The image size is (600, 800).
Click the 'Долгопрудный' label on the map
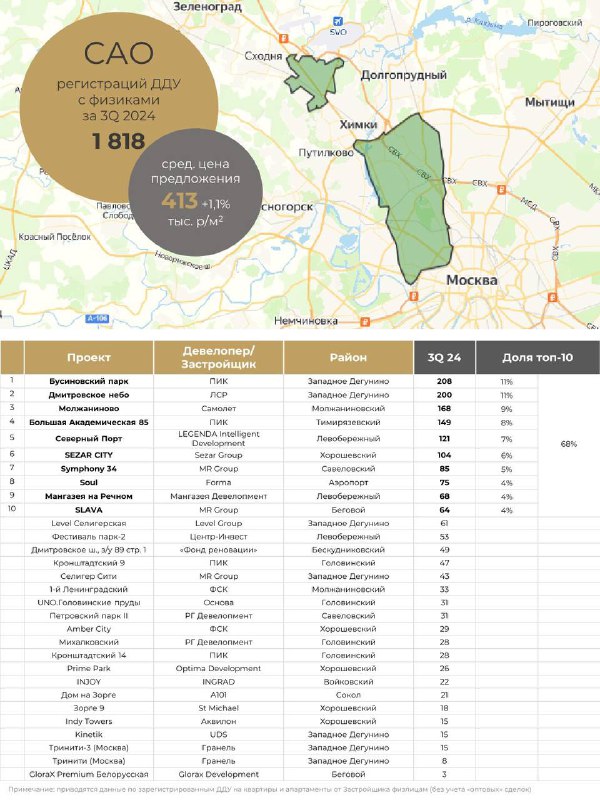[x=404, y=76]
